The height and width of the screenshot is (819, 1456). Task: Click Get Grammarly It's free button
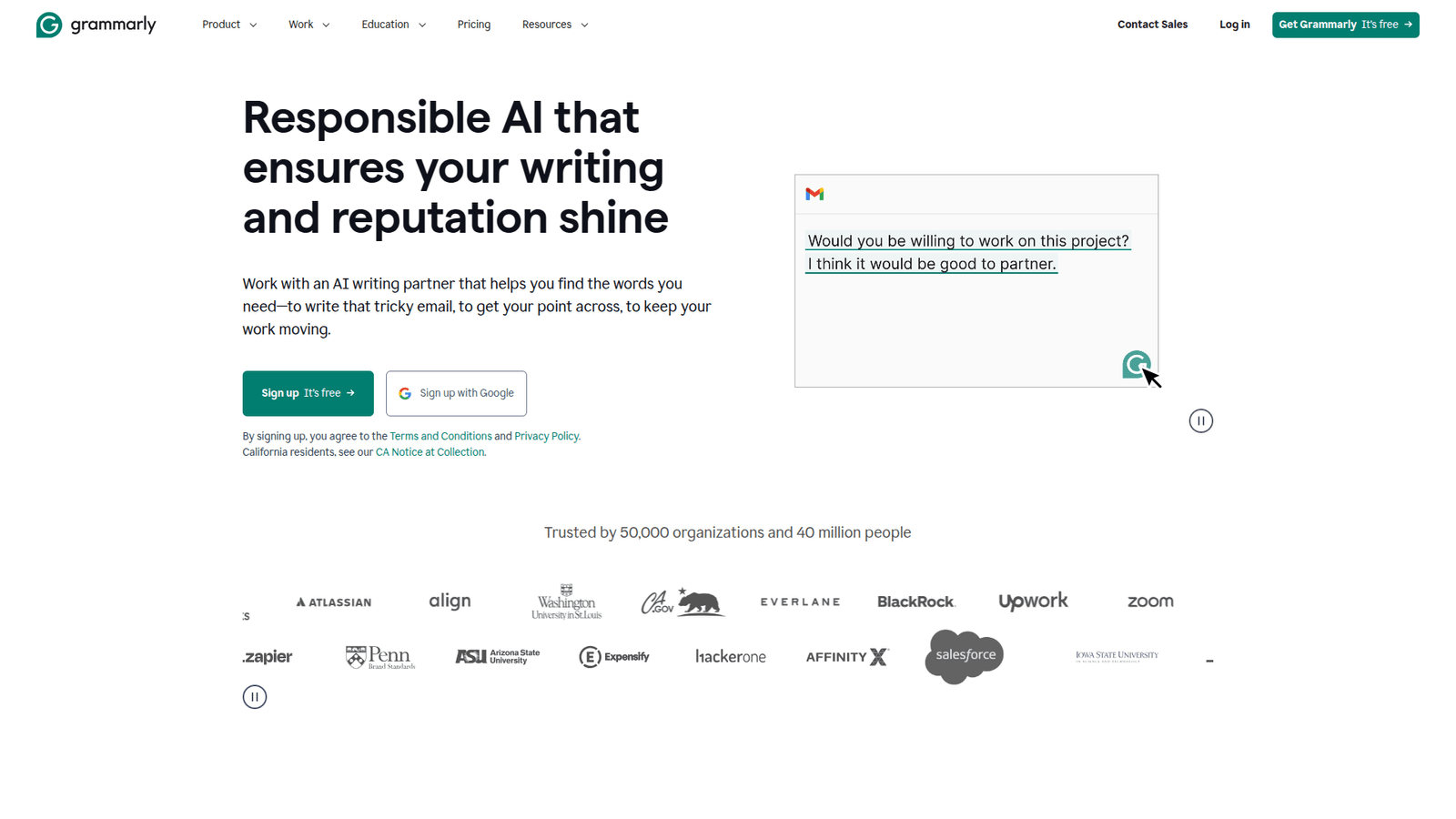click(1345, 25)
